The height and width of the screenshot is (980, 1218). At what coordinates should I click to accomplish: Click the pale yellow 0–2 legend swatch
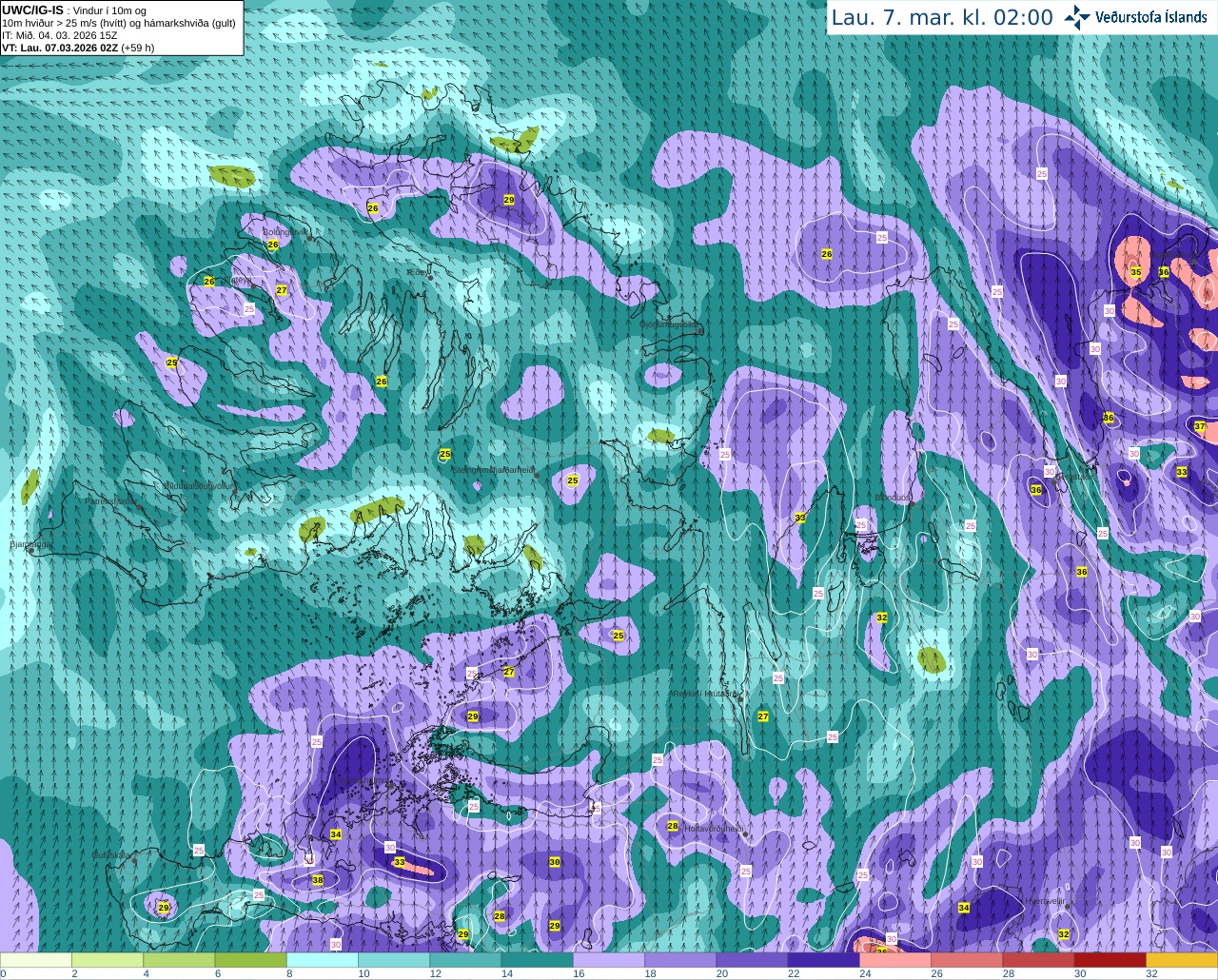(x=36, y=960)
